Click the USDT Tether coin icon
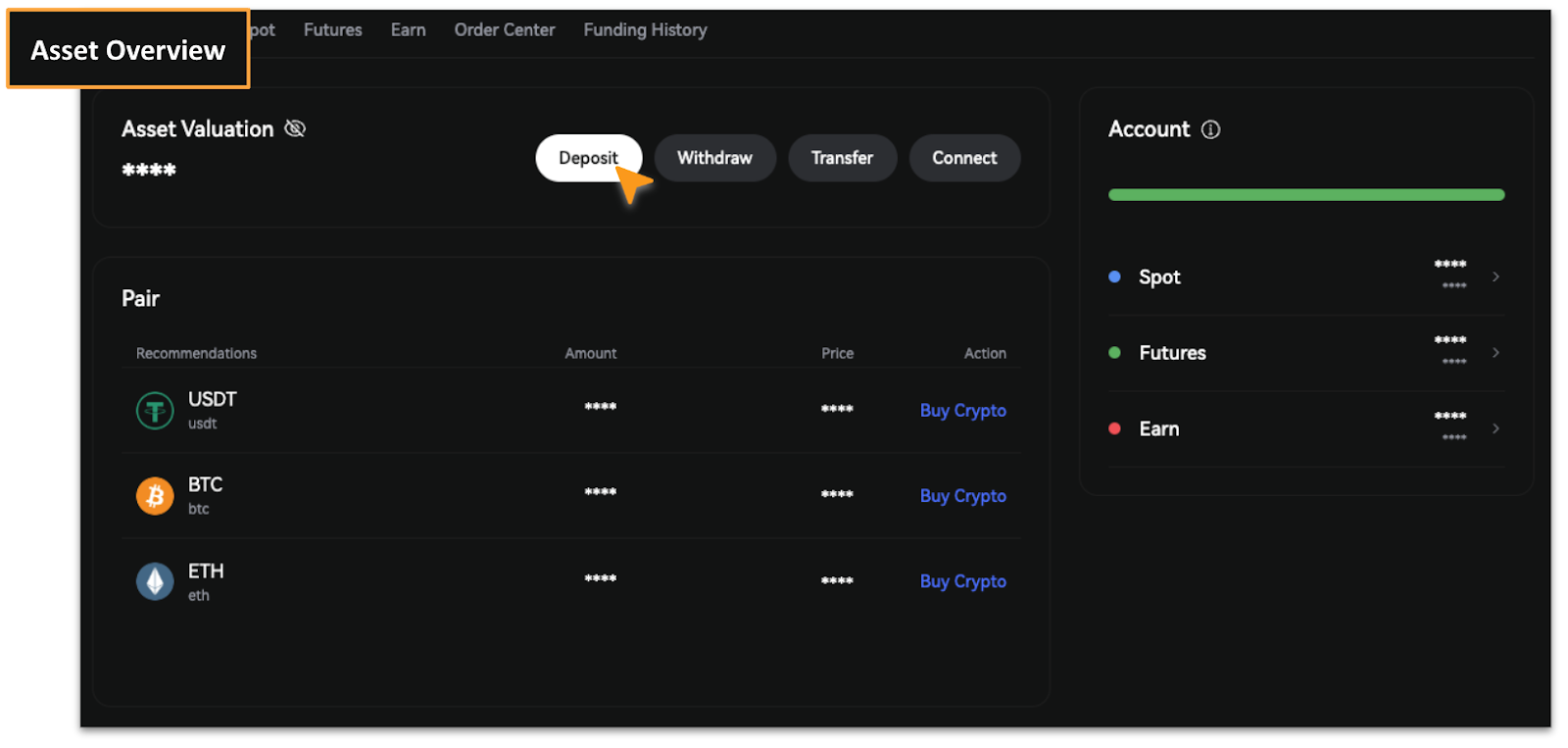1568x748 pixels. pos(155,411)
